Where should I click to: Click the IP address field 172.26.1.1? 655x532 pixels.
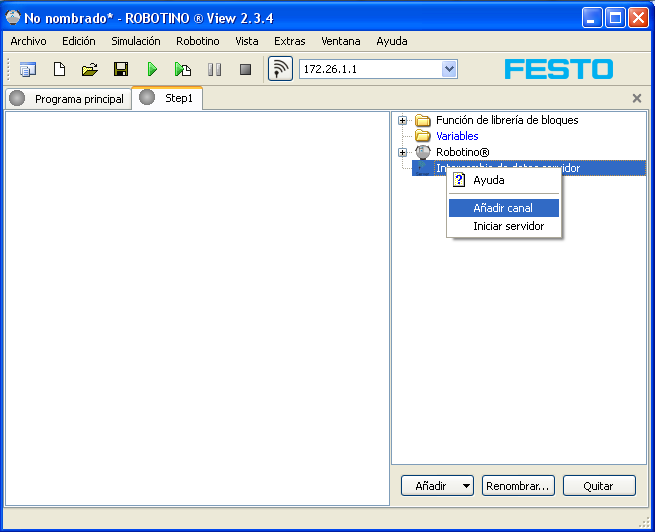[x=371, y=69]
